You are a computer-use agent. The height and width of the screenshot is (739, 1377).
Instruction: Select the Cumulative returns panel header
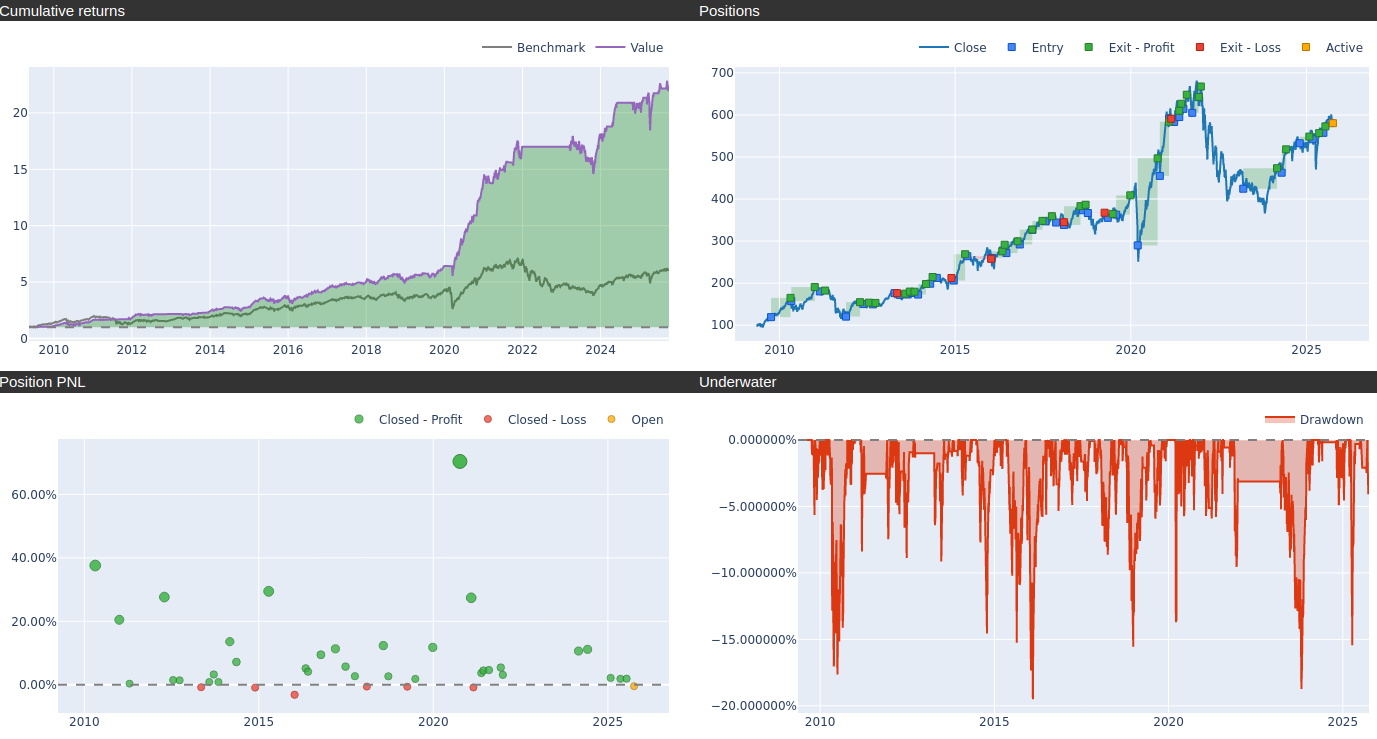63,11
